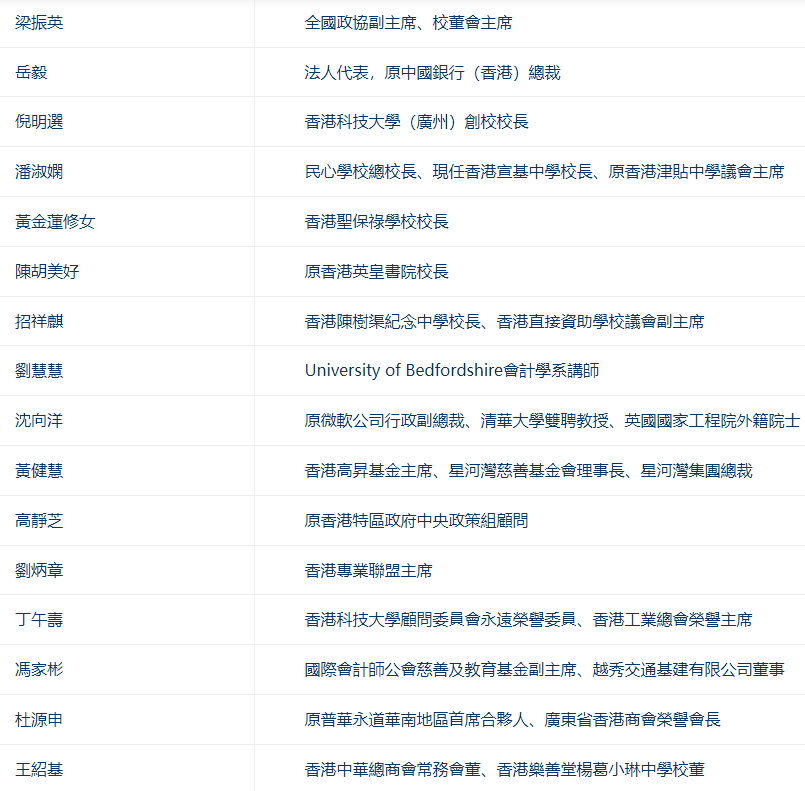Select the name 沈向洋
Screen dimensions: 805x791
[x=39, y=420]
